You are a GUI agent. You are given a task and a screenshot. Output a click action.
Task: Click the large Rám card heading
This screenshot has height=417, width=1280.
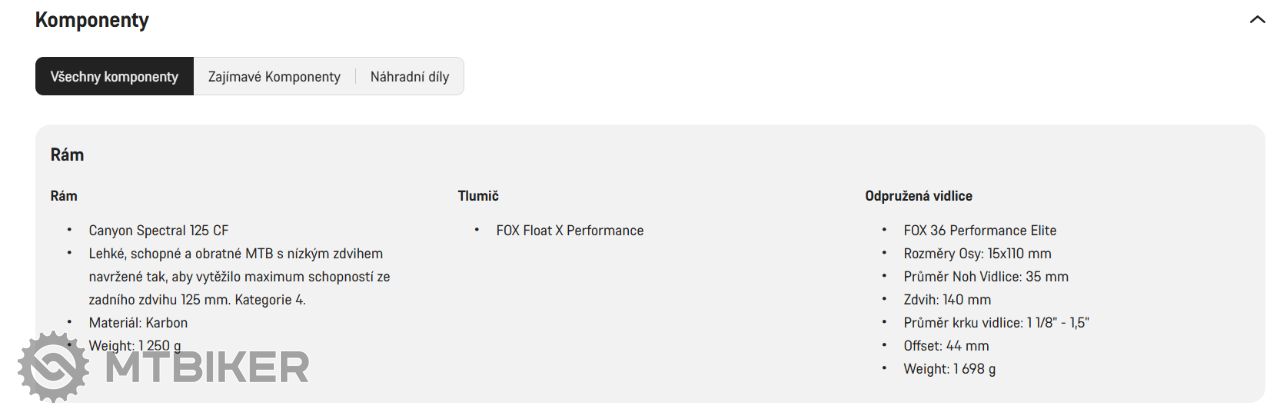(x=67, y=155)
